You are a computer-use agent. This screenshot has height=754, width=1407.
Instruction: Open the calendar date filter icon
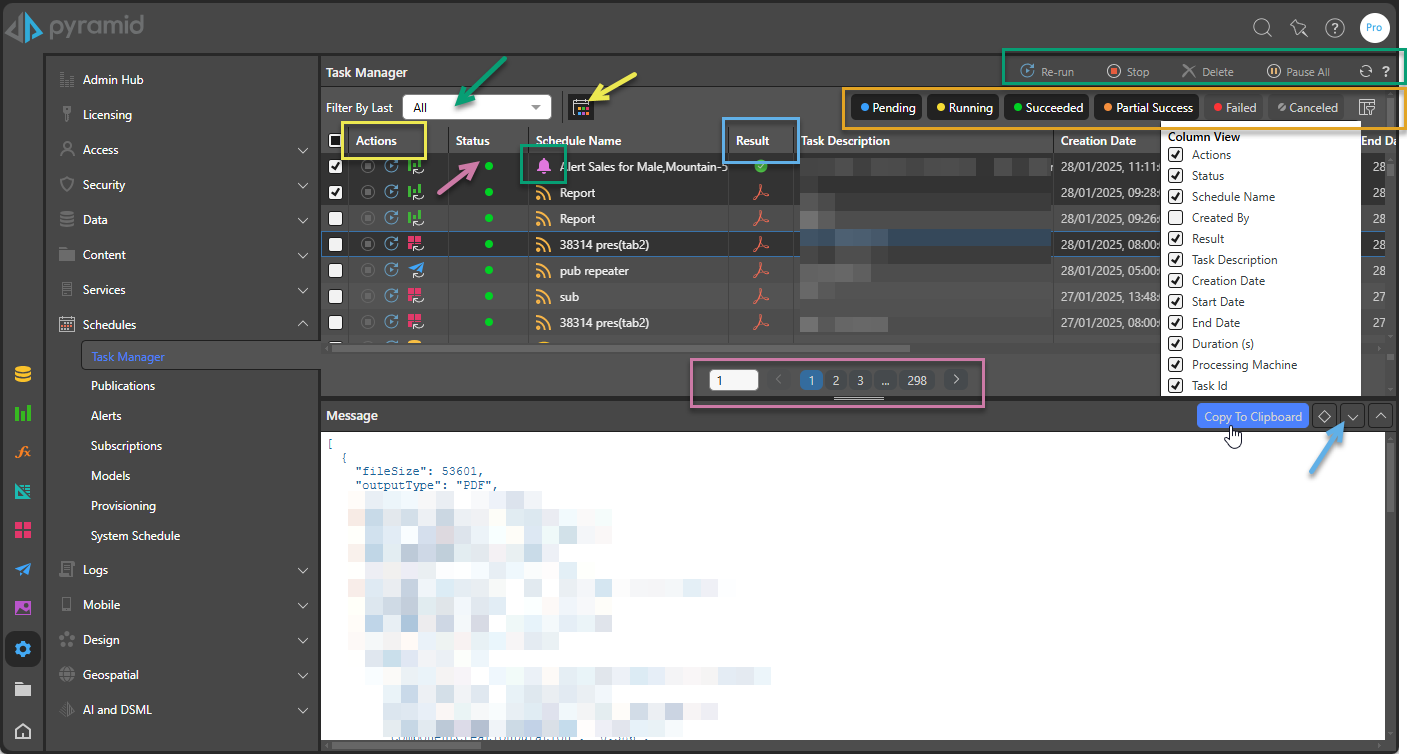(581, 107)
